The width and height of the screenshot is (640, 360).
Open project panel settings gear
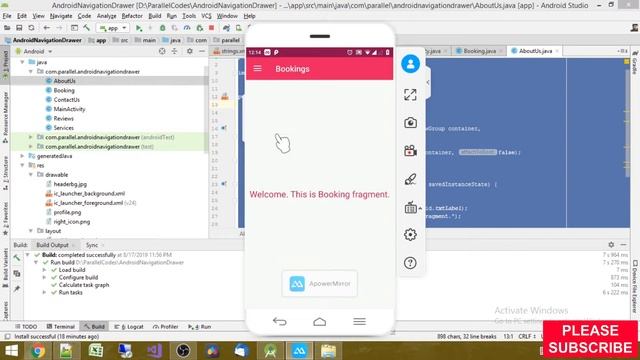pos(190,51)
